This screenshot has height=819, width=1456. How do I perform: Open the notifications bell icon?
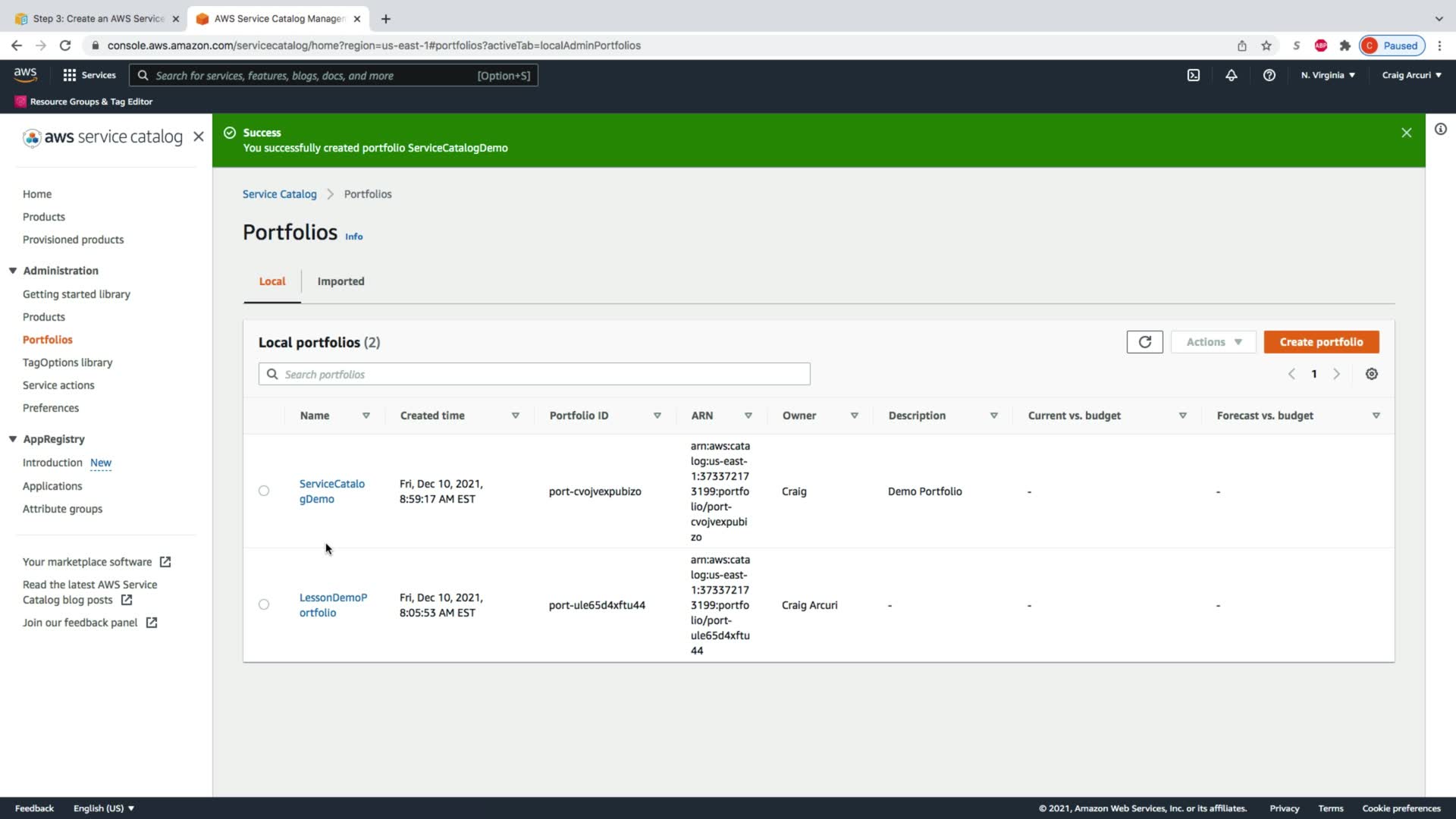click(1231, 75)
